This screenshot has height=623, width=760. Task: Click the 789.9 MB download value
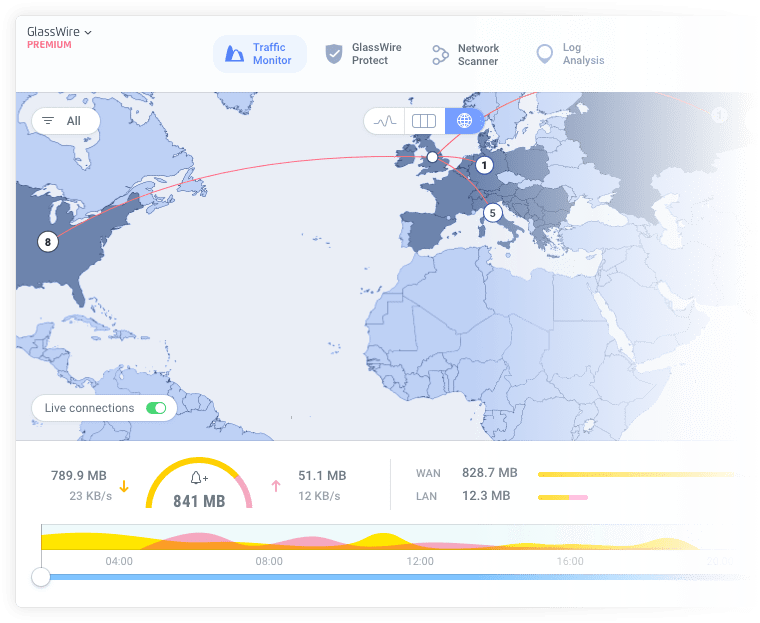pyautogui.click(x=79, y=476)
